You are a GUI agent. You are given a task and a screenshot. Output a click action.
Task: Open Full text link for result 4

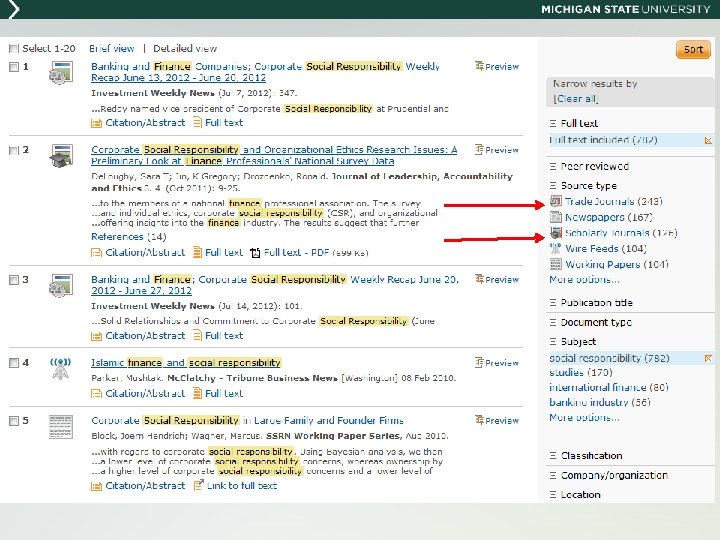pos(224,394)
